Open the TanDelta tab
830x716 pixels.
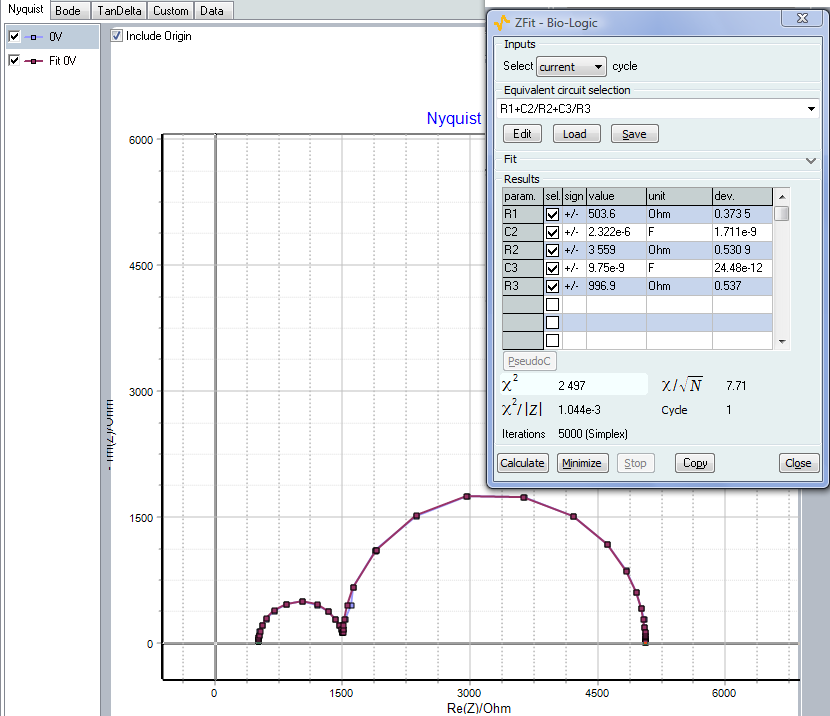click(121, 11)
